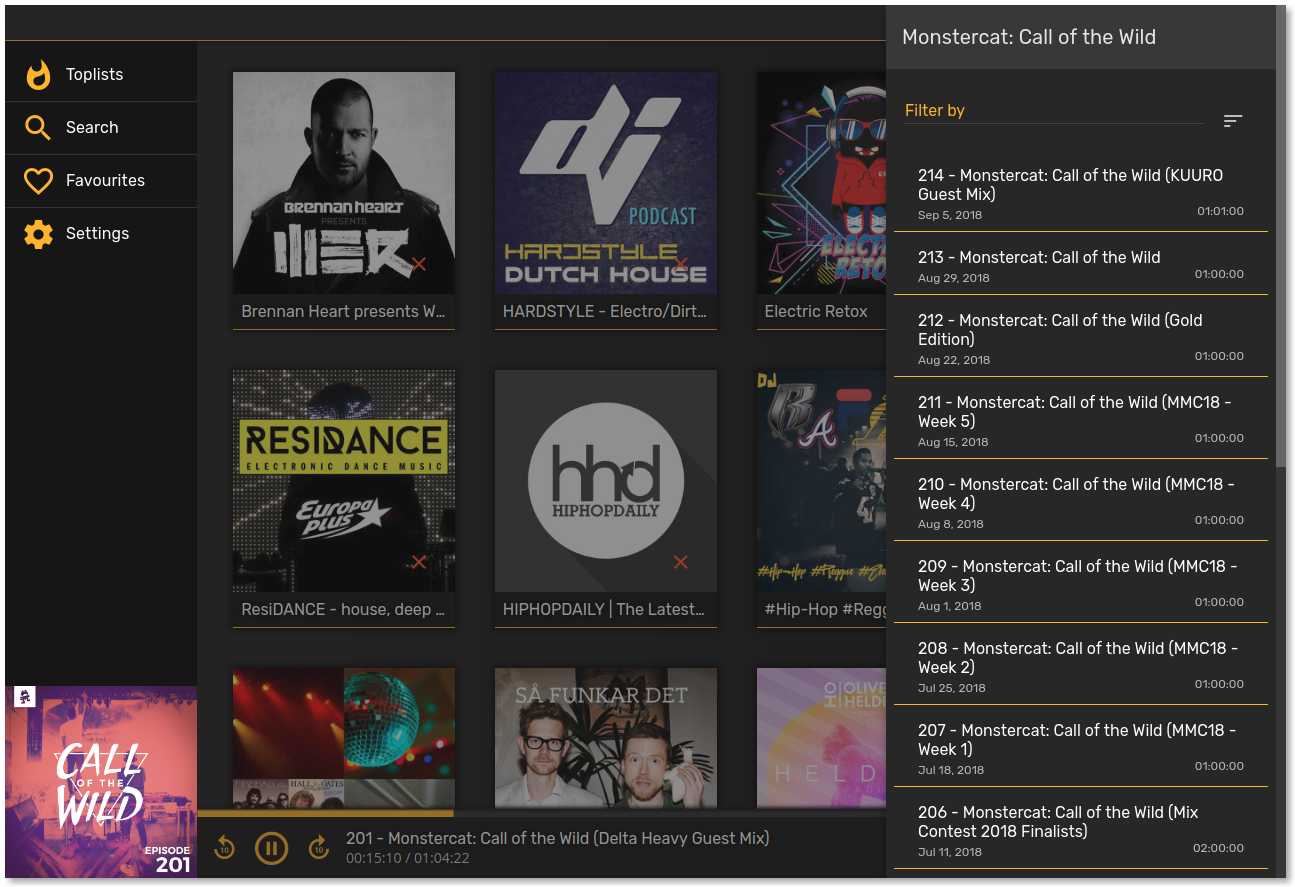
Task: Focus the Filter by input field
Action: click(x=1053, y=111)
